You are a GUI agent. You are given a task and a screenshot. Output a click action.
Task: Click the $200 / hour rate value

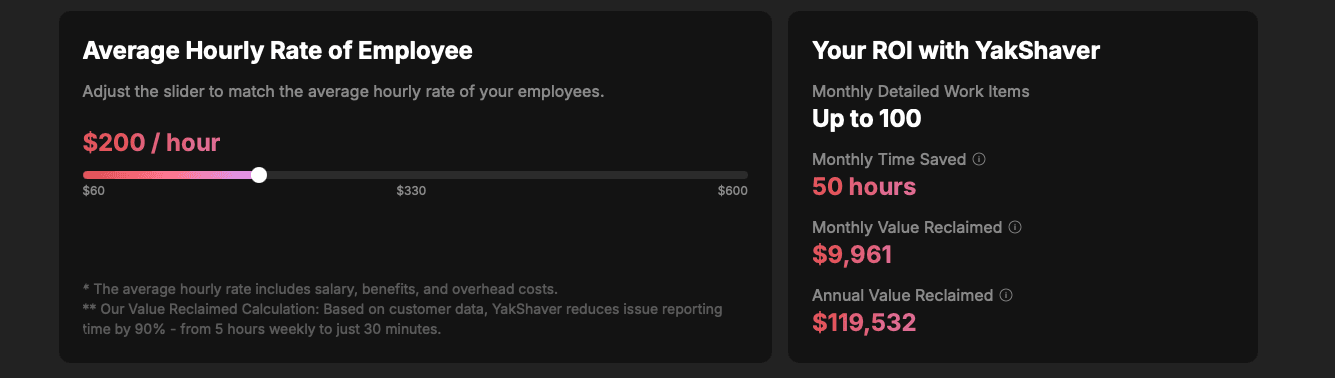151,142
